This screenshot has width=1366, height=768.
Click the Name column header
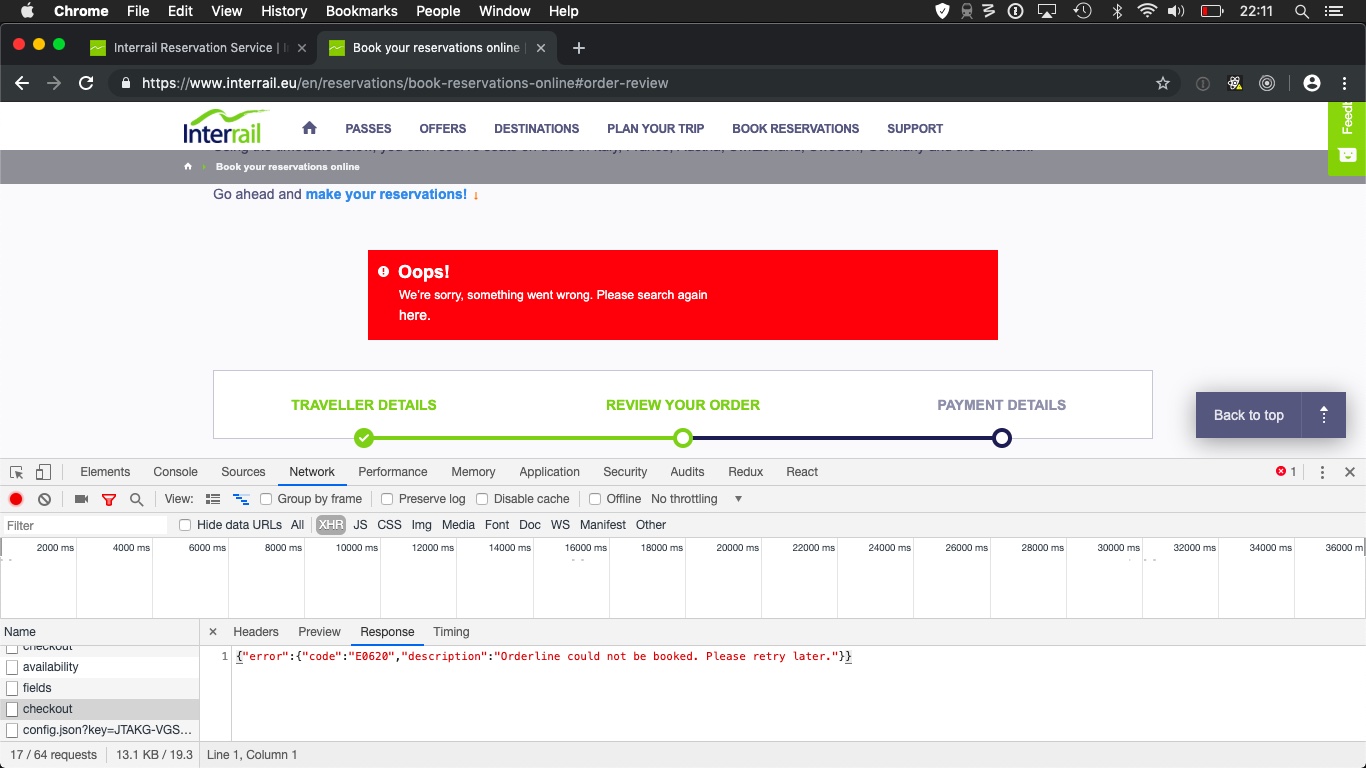coord(100,632)
